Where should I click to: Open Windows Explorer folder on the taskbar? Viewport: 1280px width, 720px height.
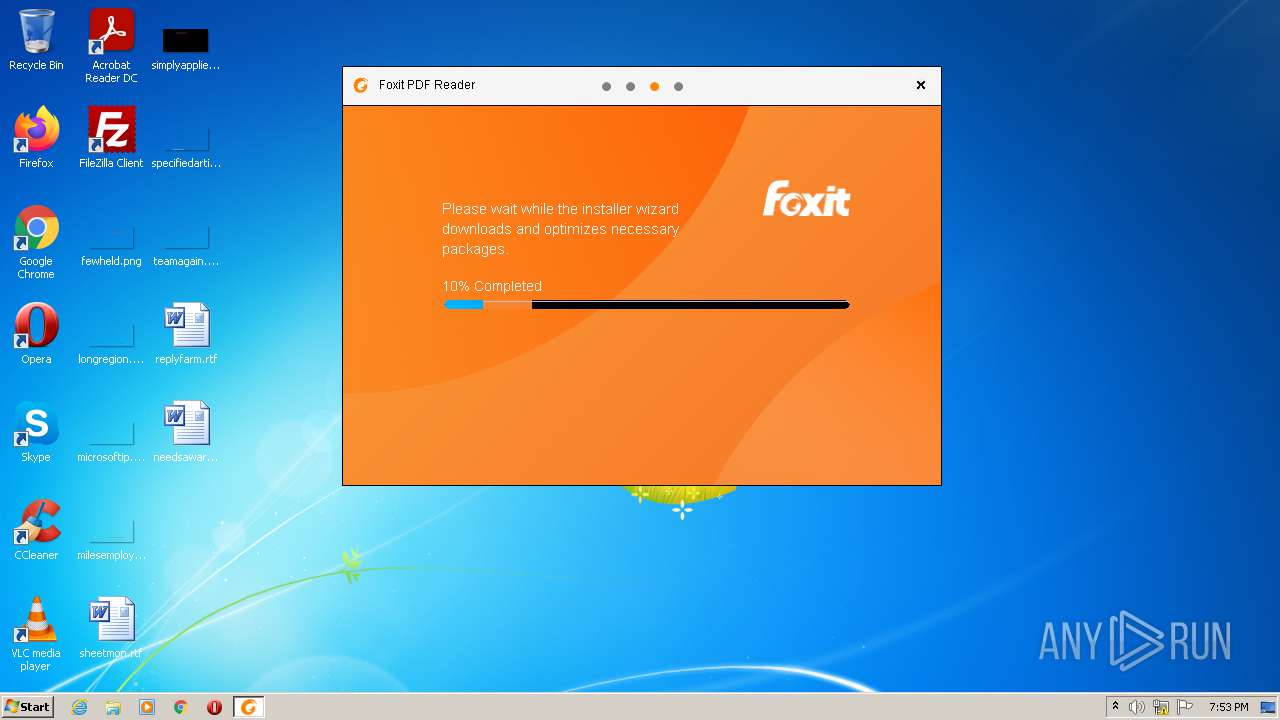point(113,707)
